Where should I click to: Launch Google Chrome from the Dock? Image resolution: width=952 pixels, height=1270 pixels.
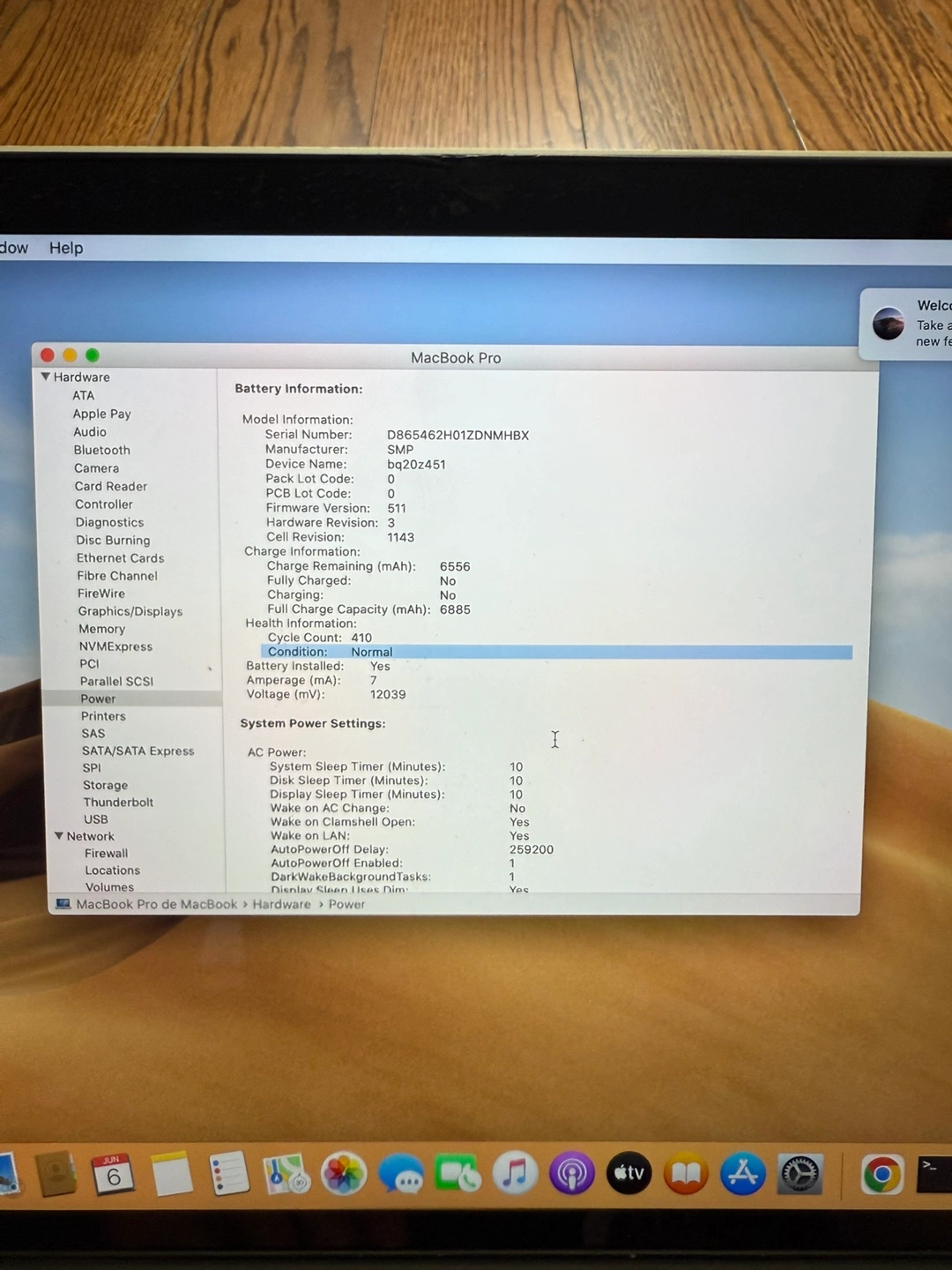(882, 1175)
